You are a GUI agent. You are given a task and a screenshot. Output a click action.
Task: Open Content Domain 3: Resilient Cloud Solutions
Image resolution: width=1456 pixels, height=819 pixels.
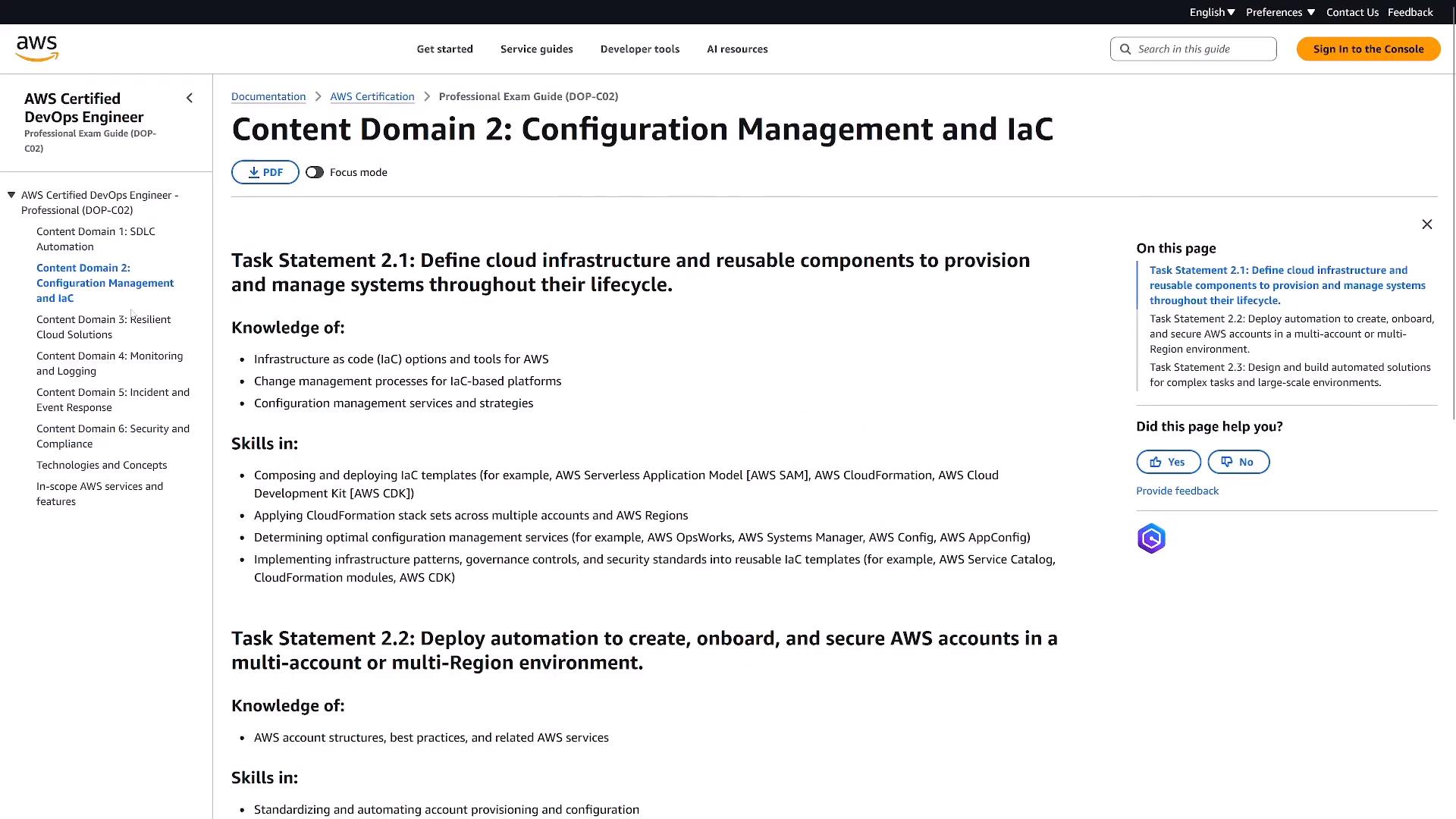tap(103, 327)
